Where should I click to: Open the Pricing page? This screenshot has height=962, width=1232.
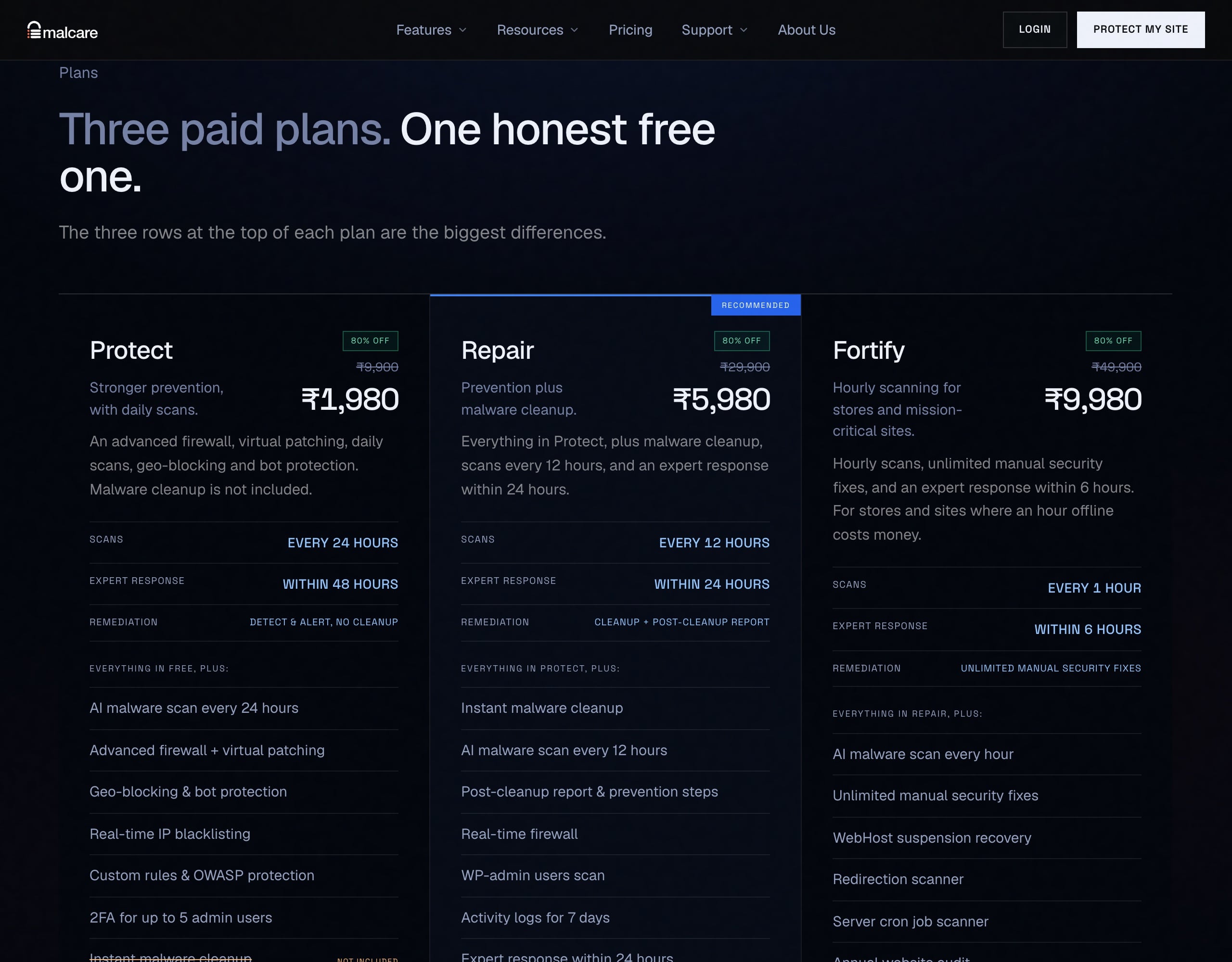(x=630, y=30)
